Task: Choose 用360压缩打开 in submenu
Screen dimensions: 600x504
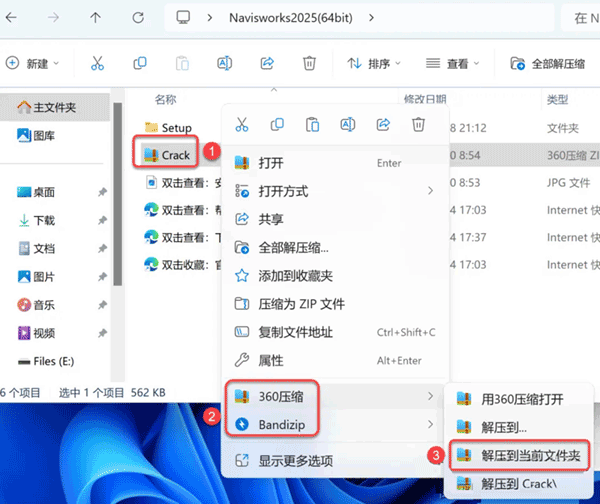Action: pos(519,399)
